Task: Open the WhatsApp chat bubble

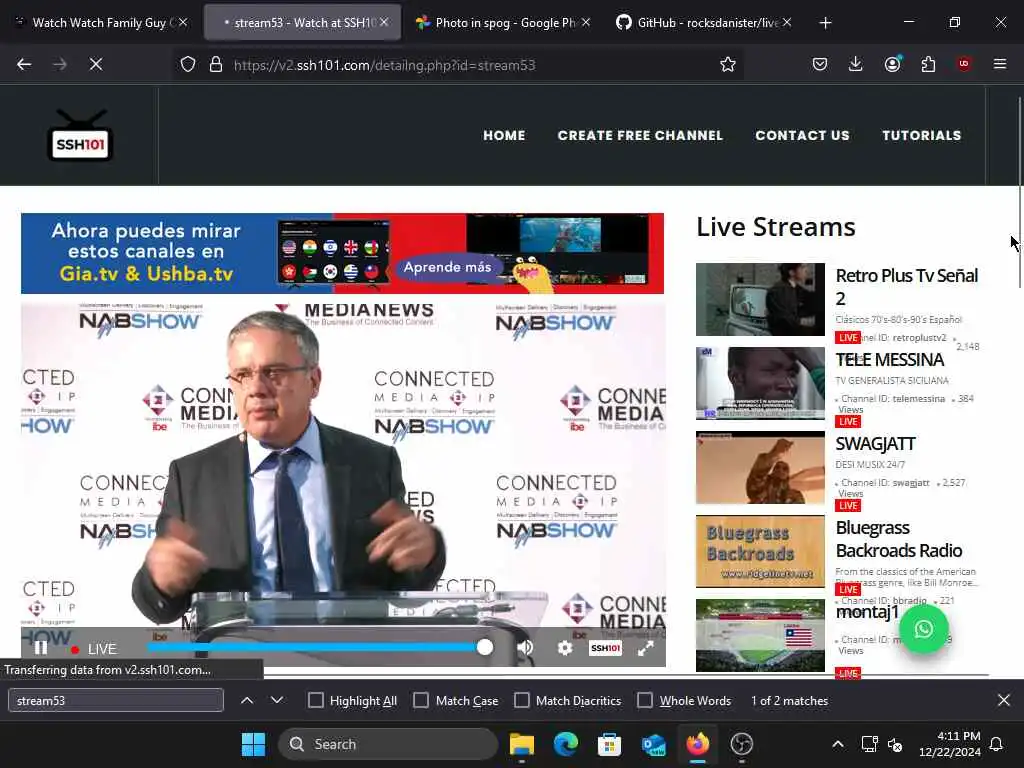Action: [x=923, y=629]
